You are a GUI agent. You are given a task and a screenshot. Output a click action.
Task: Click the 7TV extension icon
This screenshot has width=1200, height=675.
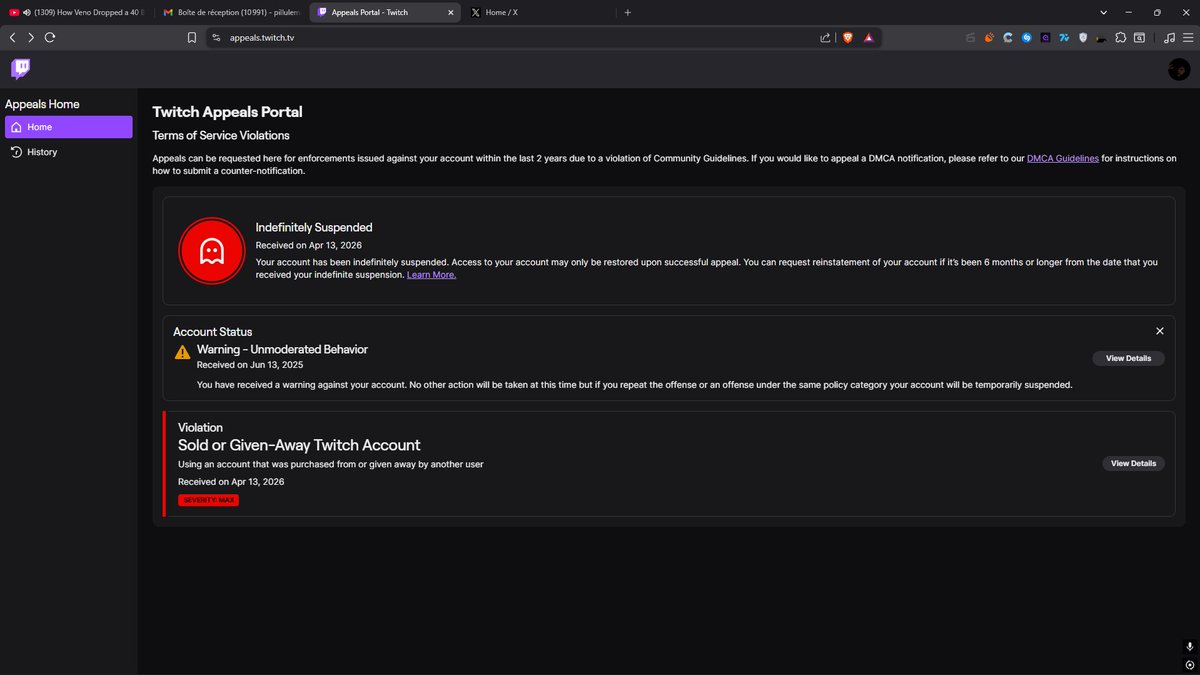click(x=1065, y=37)
